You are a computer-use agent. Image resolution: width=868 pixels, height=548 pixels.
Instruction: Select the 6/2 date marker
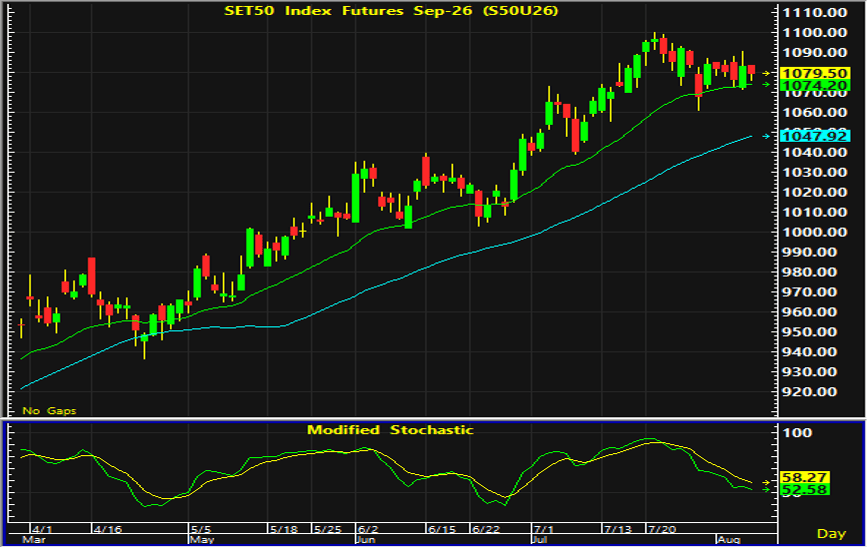(x=368, y=529)
